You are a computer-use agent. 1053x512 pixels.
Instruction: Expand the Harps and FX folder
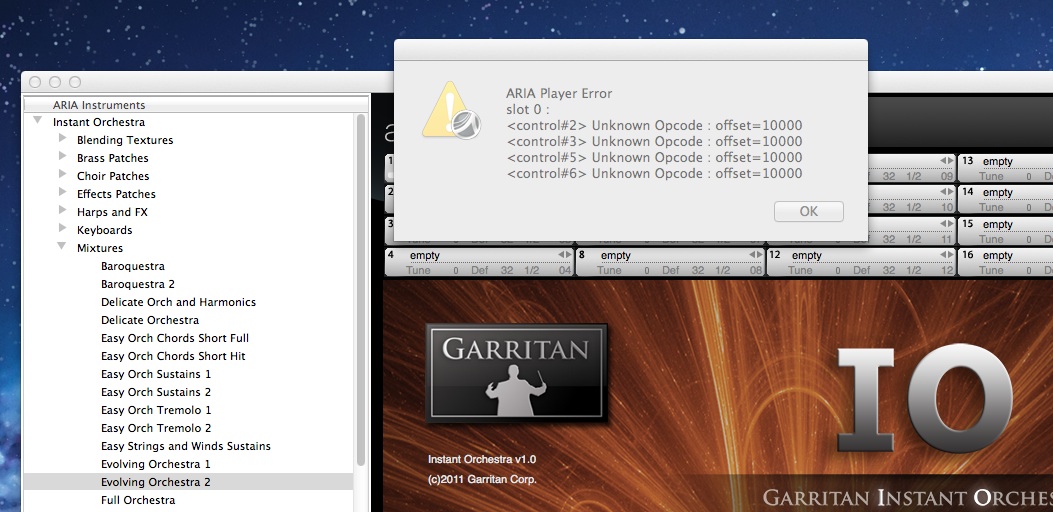(62, 212)
